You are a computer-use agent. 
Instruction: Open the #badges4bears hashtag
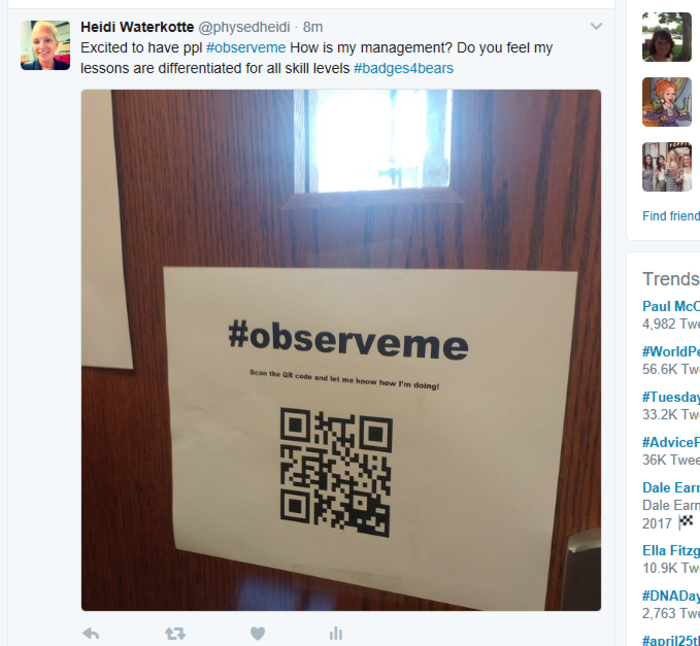[x=404, y=68]
